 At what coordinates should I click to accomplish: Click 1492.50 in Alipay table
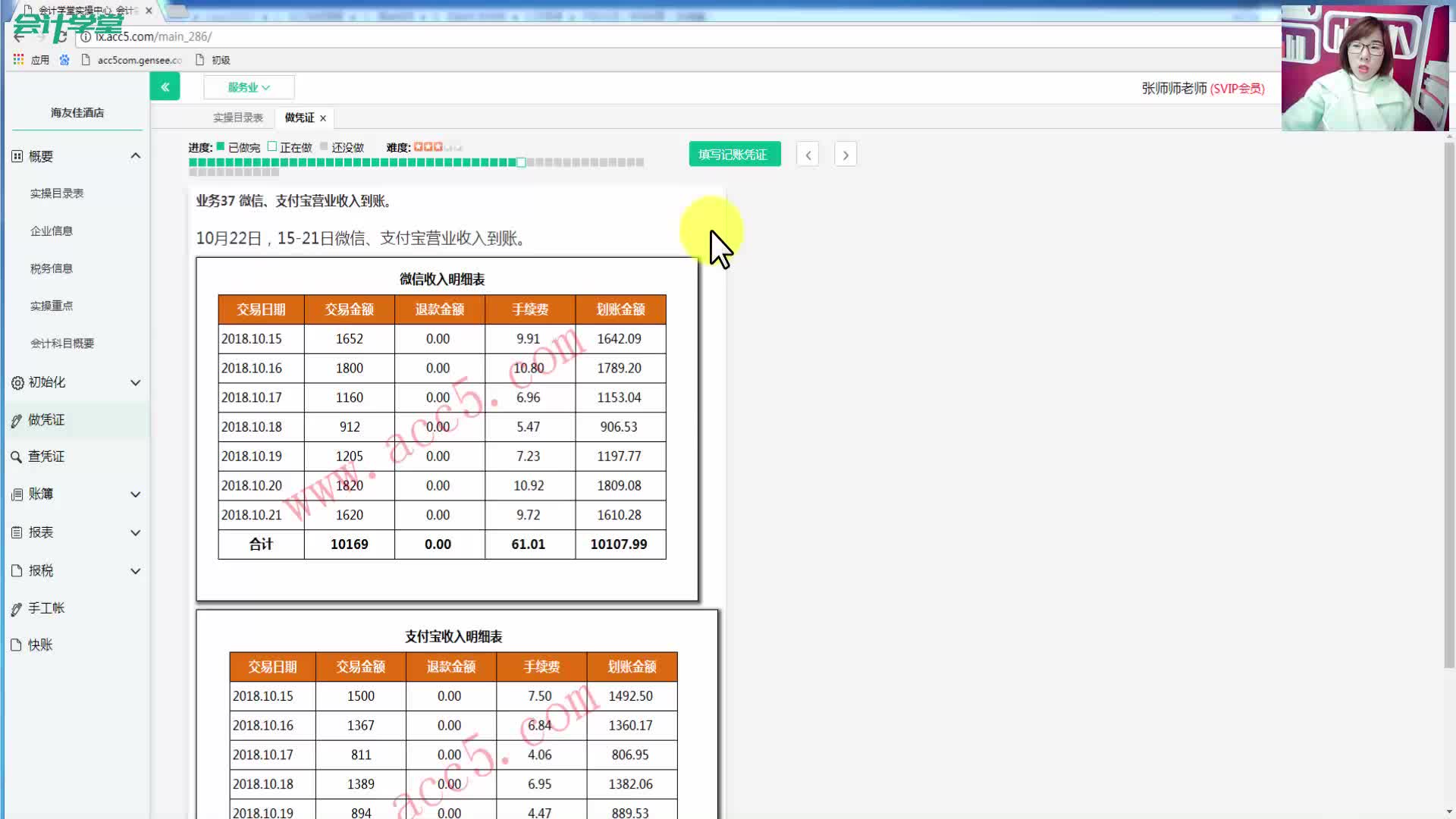click(630, 696)
